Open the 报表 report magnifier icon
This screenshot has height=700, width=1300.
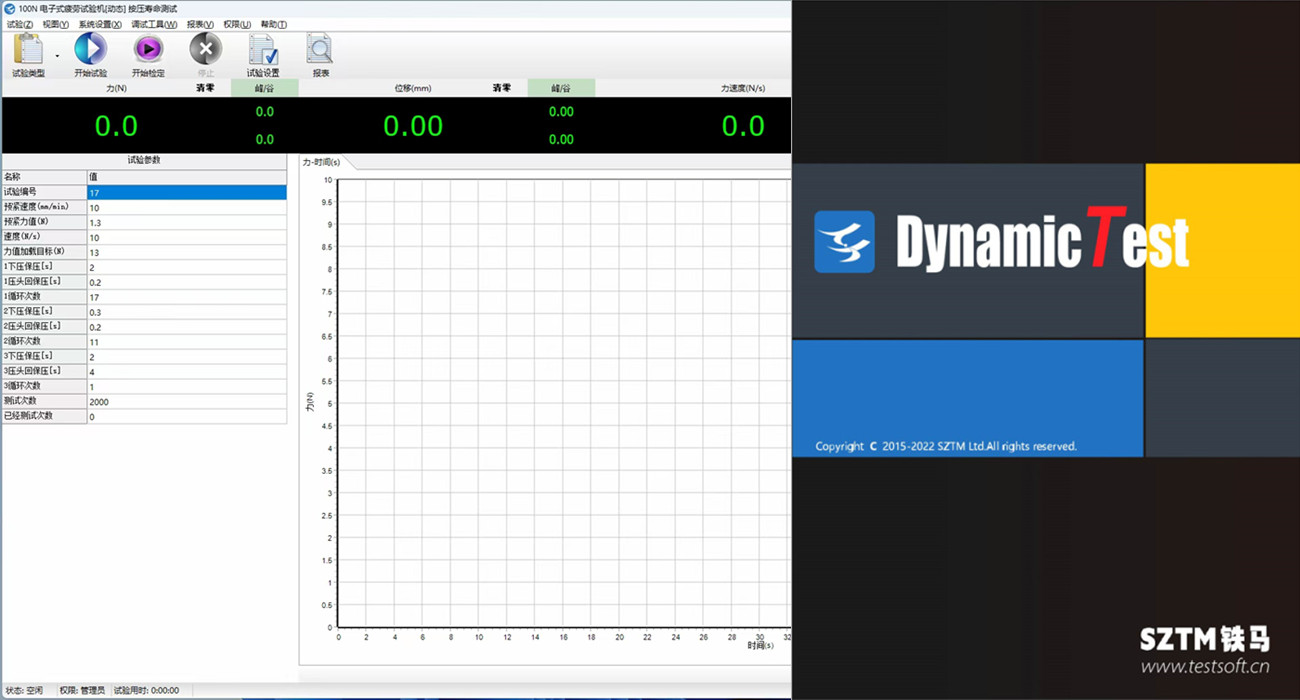click(320, 50)
